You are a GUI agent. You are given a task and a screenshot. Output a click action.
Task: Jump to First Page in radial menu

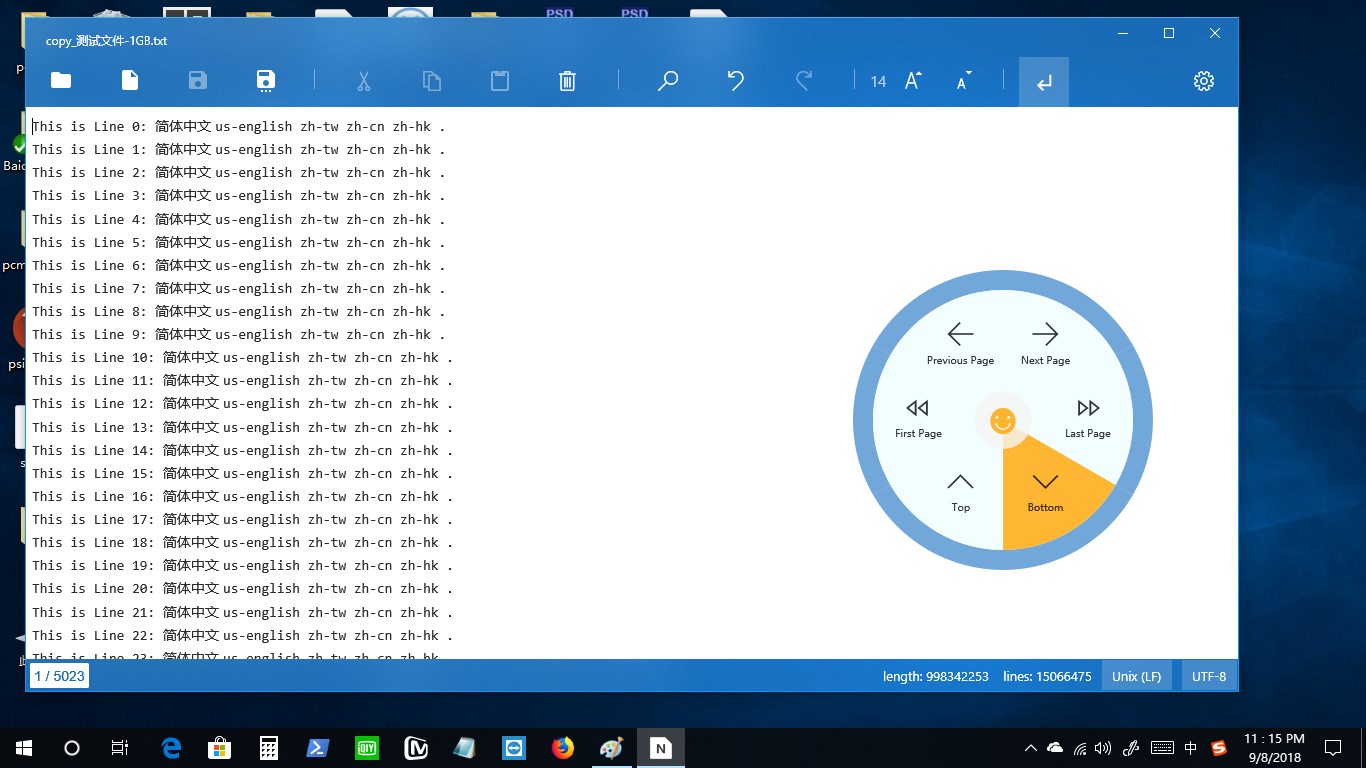point(918,419)
